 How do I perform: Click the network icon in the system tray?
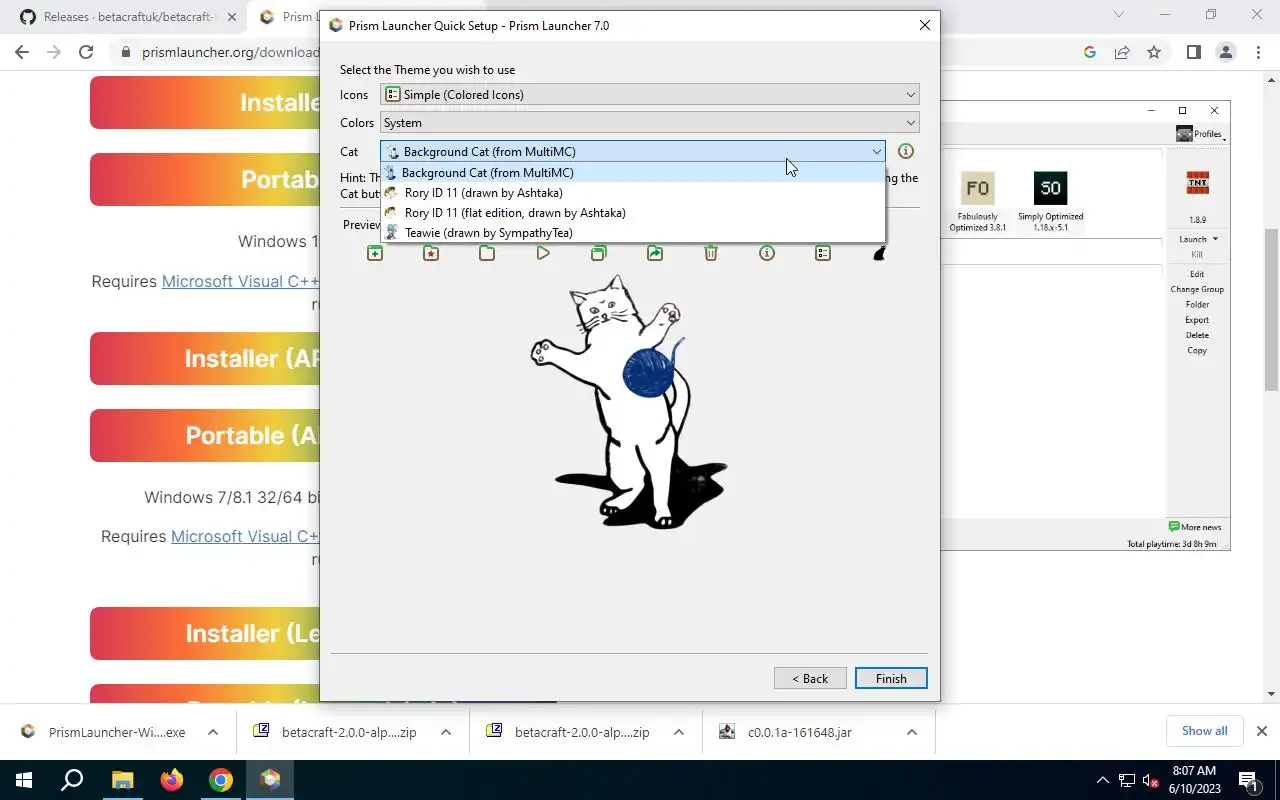tap(1127, 780)
